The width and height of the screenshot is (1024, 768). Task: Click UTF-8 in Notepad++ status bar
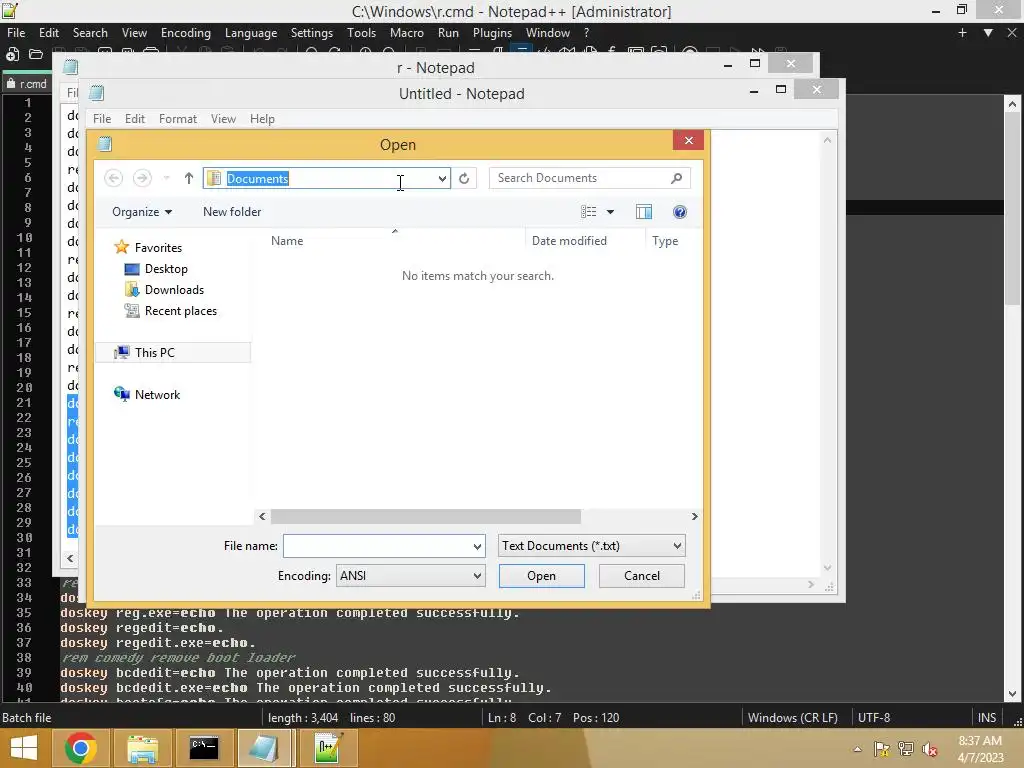click(874, 717)
